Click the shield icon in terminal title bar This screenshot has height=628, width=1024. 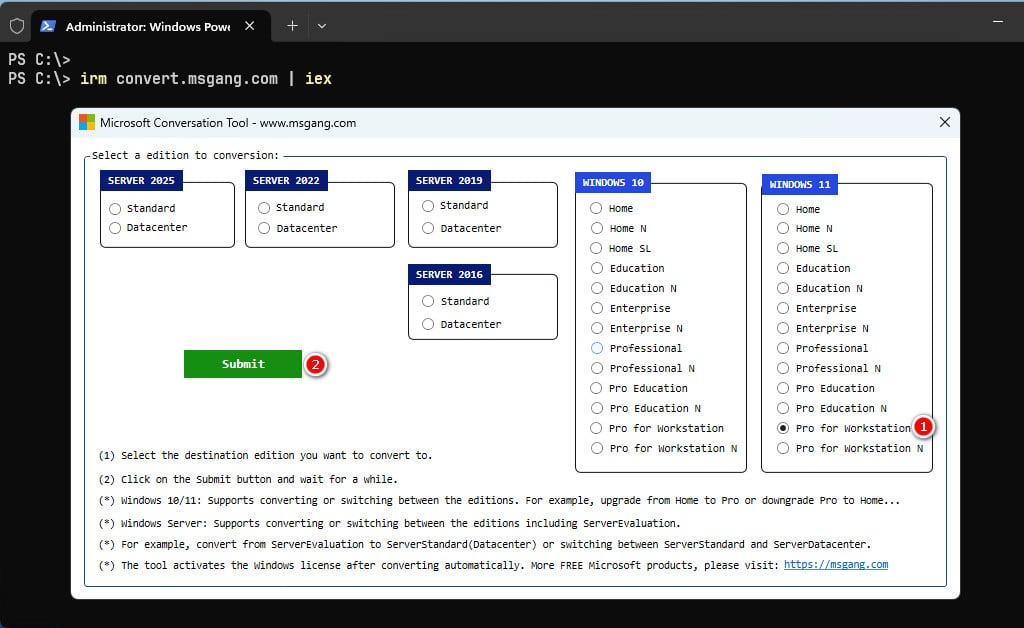(x=17, y=26)
